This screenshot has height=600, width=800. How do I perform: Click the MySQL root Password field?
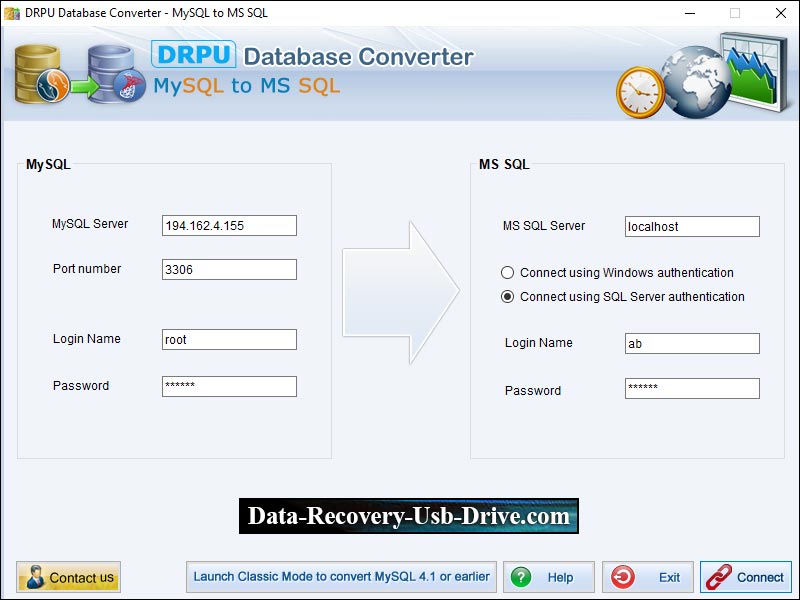(x=228, y=386)
